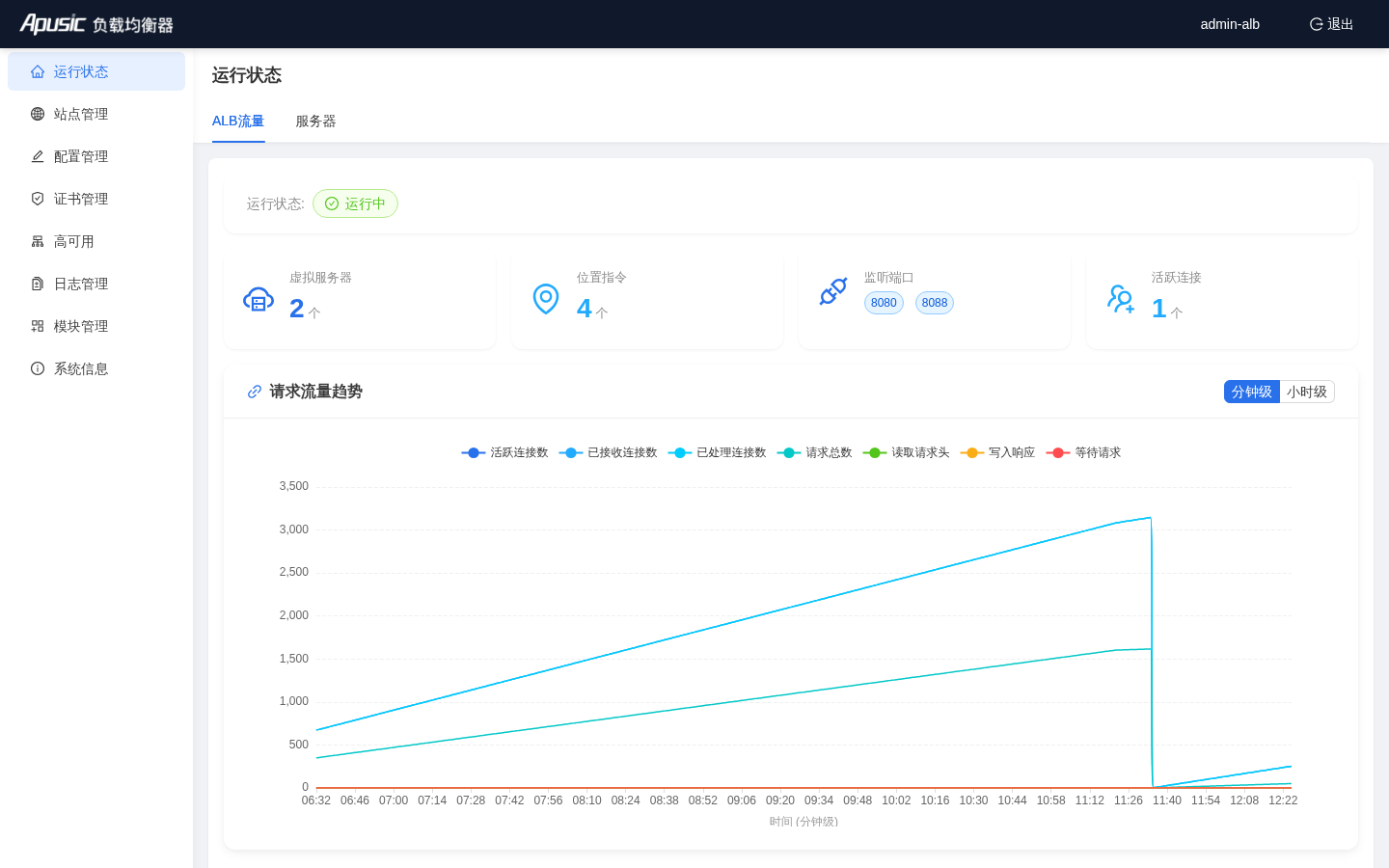Click the 11:40 x-axis time label

[x=1167, y=800]
